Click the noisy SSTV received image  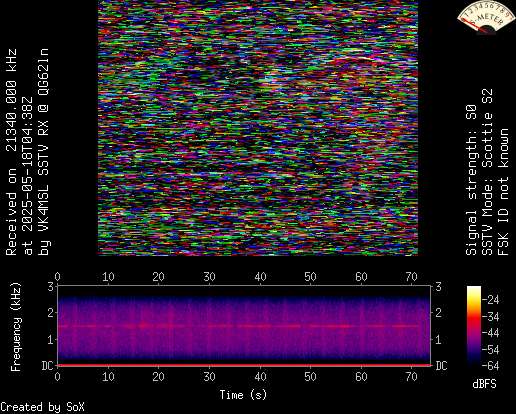(258, 128)
